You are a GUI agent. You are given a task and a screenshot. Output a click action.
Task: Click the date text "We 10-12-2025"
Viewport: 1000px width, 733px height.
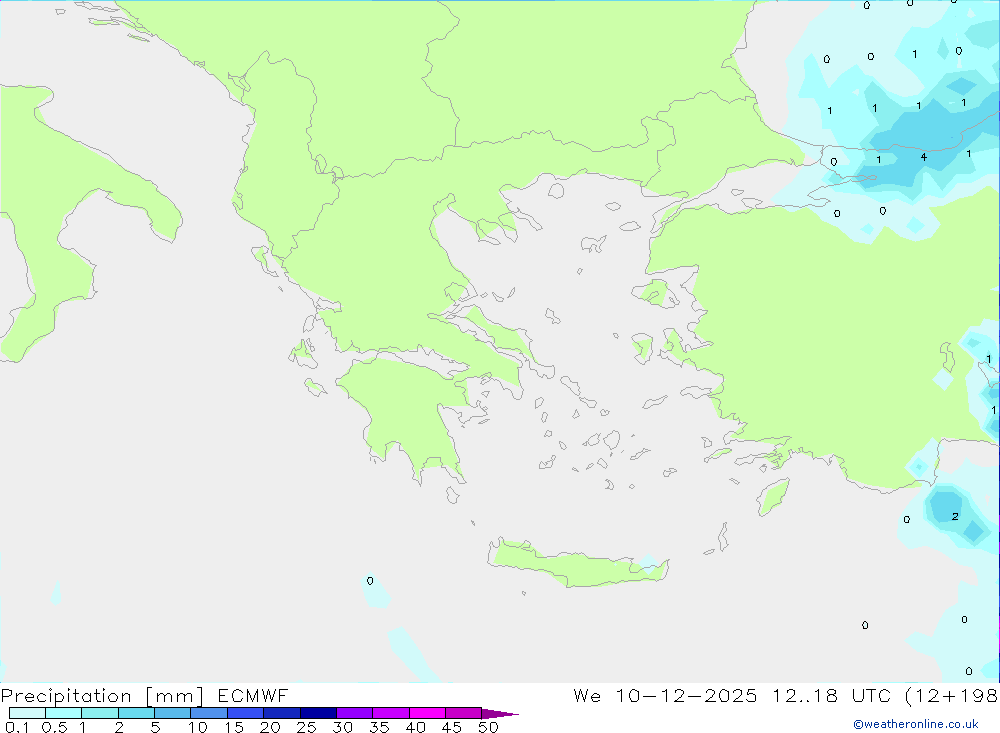coord(665,696)
